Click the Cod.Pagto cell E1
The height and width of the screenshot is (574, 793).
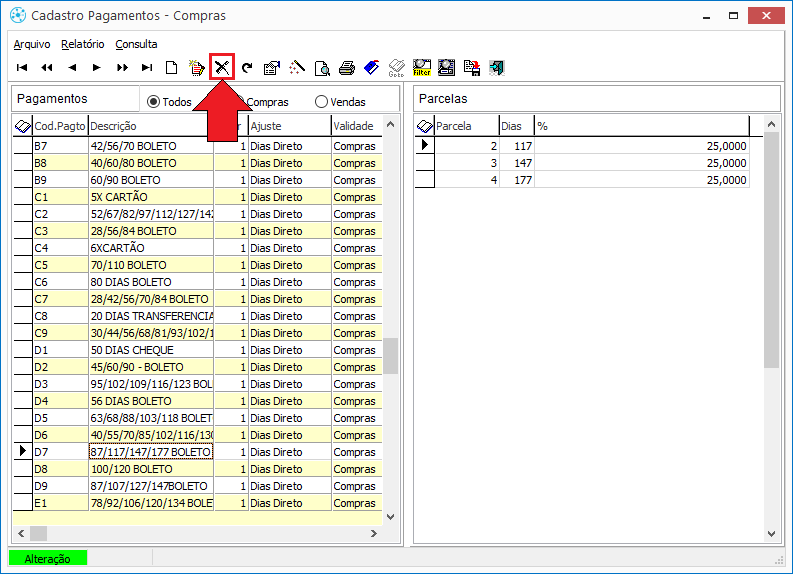[61, 503]
